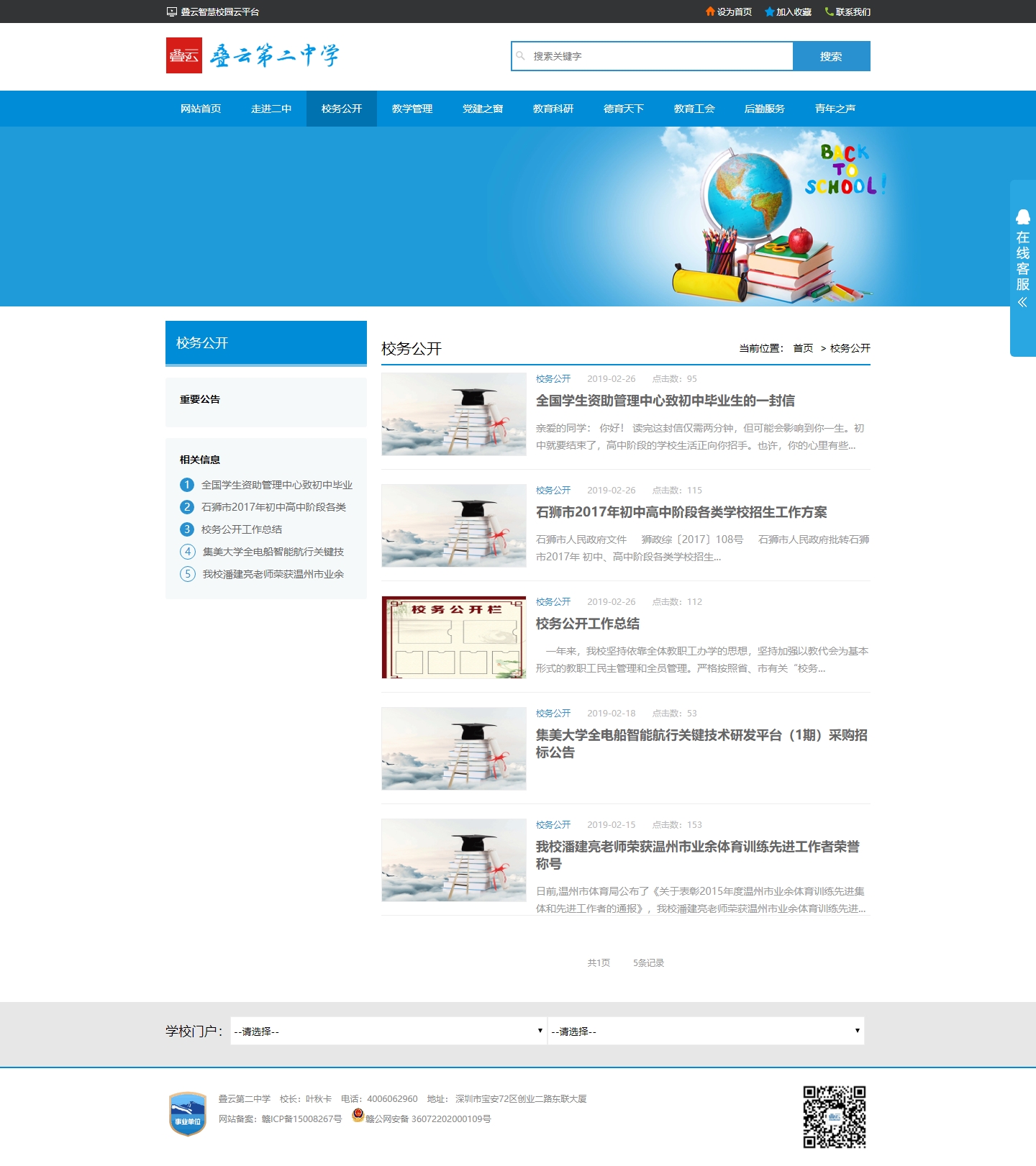Image resolution: width=1036 pixels, height=1166 pixels.
Task: Click the 首页 breadcrumb link
Action: [803, 348]
